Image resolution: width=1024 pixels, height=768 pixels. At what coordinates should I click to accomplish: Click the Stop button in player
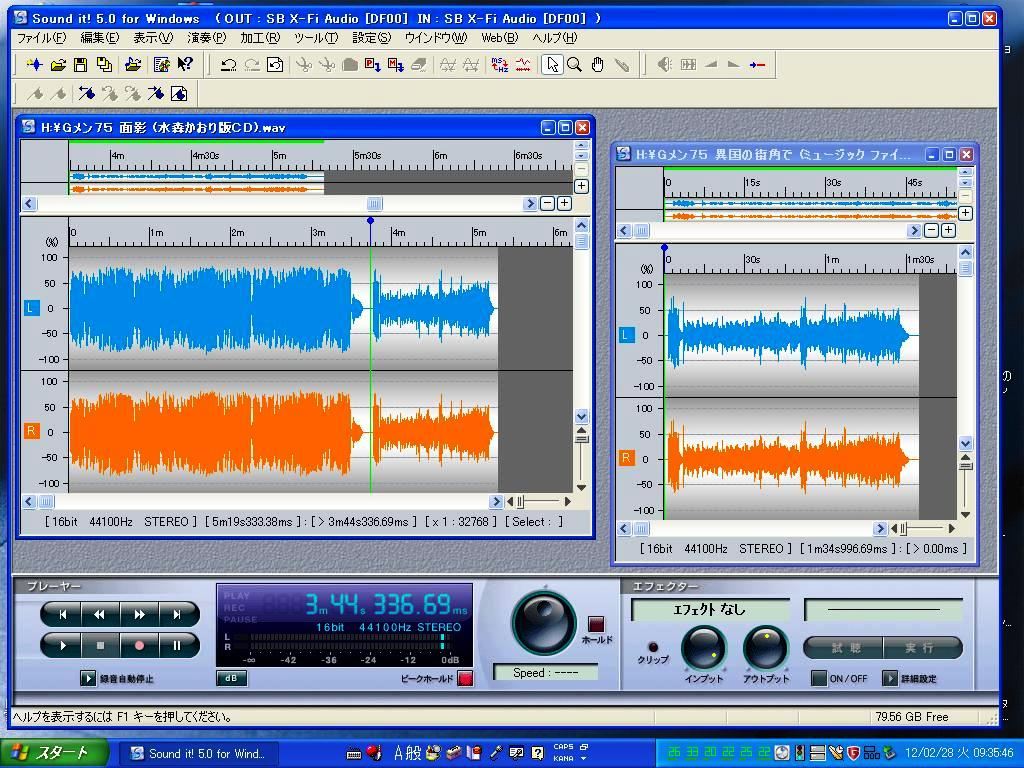[101, 645]
